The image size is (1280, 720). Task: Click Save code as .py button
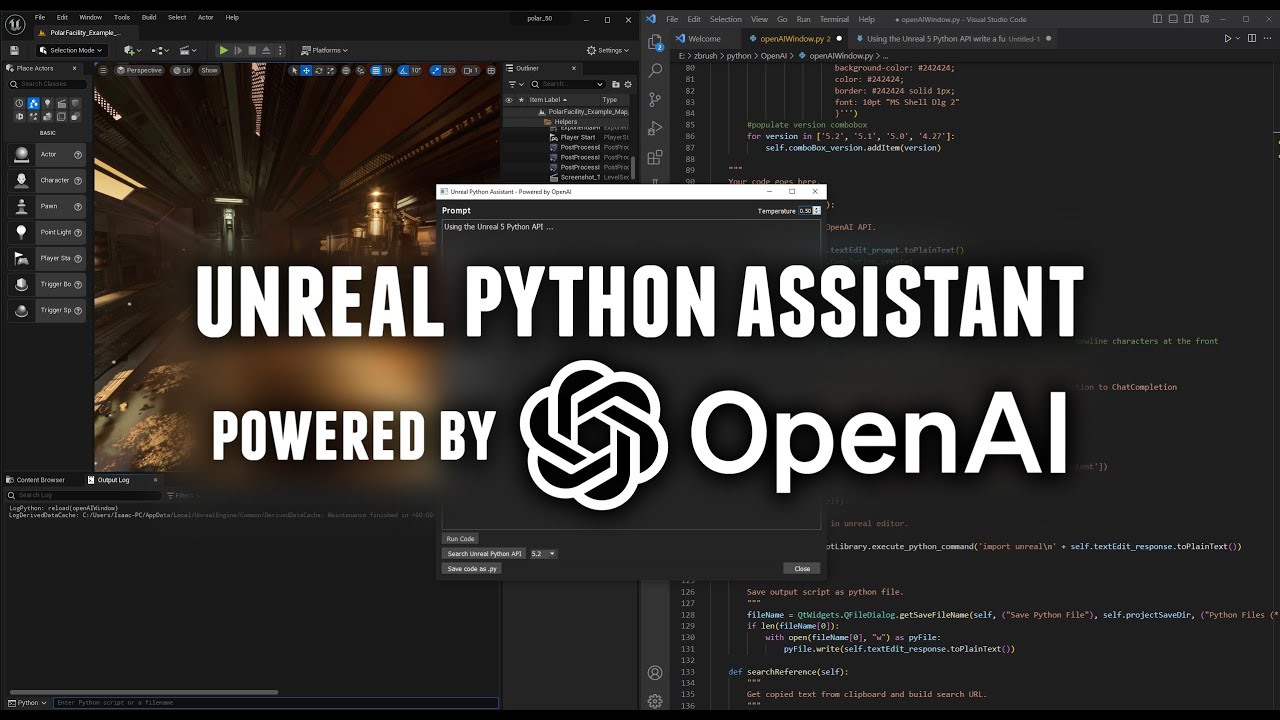(472, 569)
